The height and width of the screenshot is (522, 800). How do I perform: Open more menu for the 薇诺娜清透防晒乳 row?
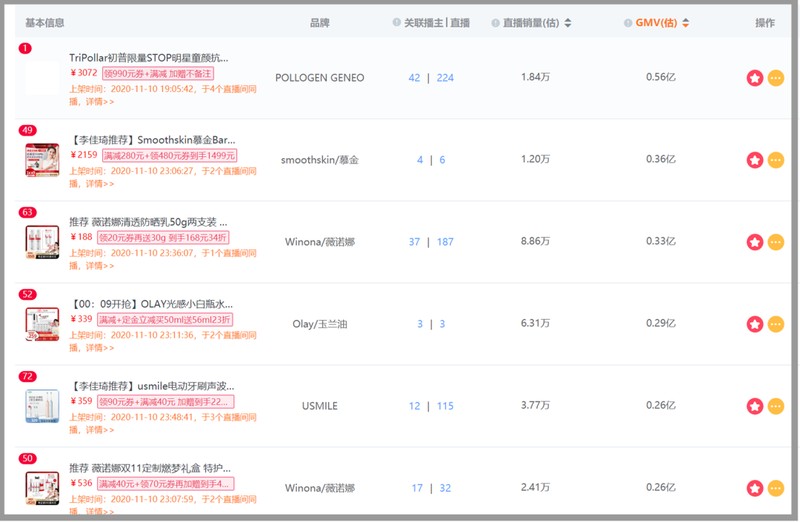(x=776, y=242)
